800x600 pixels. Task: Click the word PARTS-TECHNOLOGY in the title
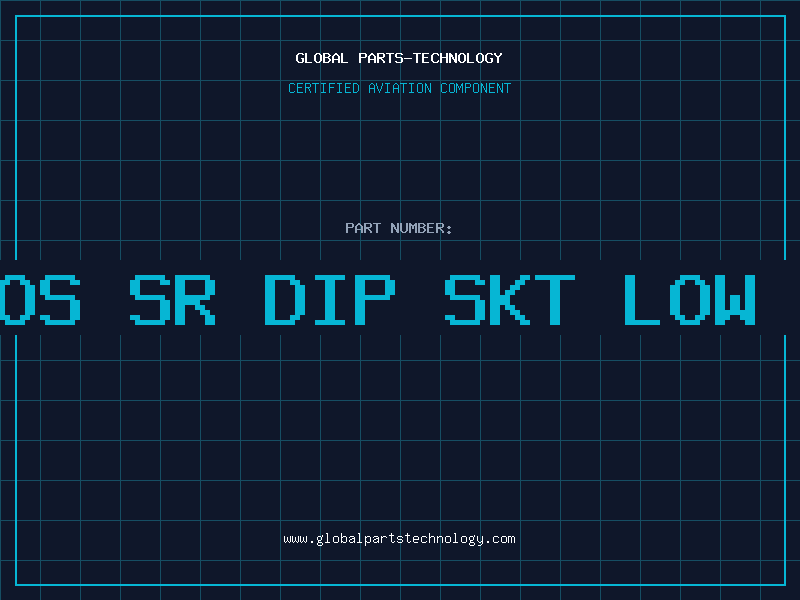(430, 58)
